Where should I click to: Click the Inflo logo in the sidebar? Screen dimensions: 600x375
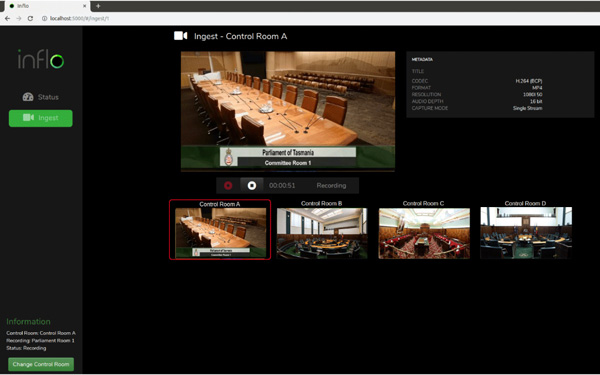(41, 59)
